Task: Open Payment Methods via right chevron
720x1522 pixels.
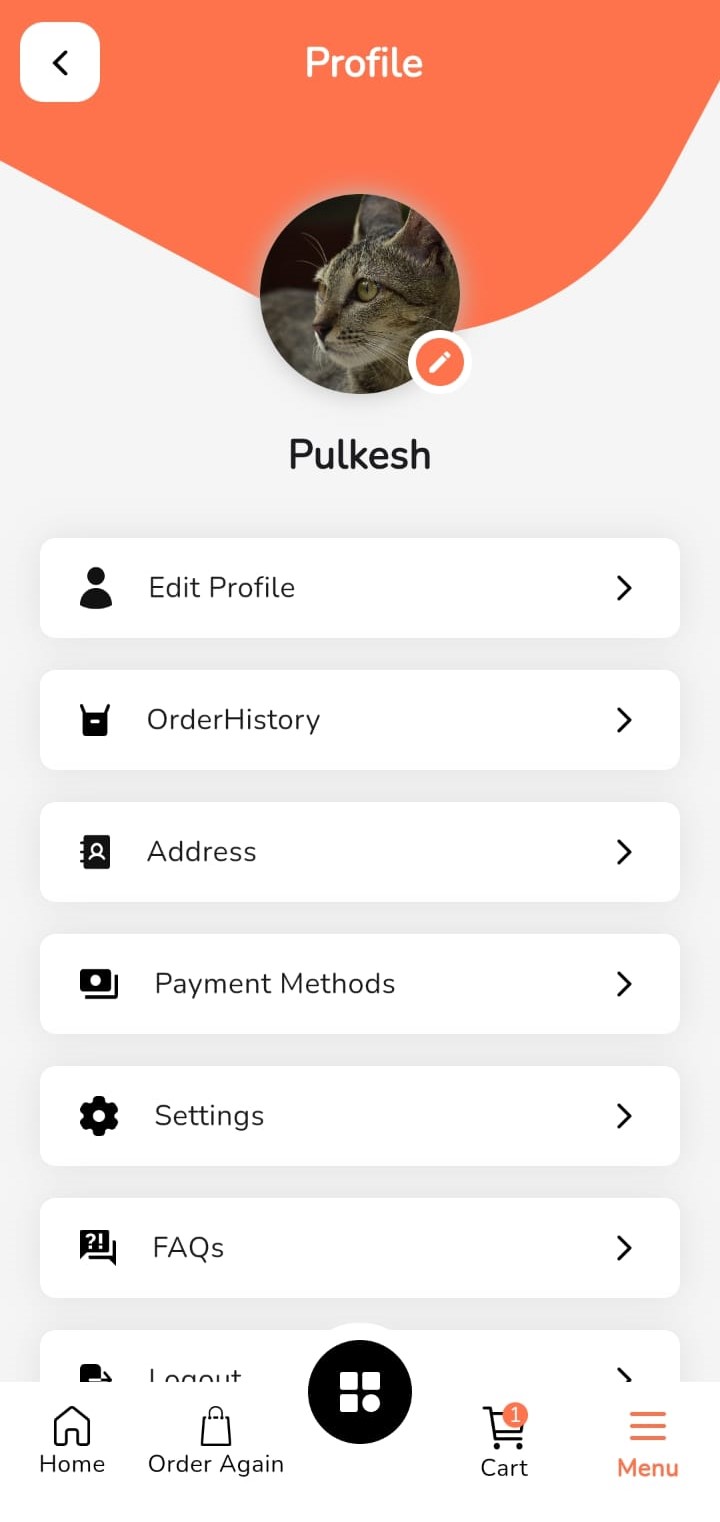Action: (624, 984)
